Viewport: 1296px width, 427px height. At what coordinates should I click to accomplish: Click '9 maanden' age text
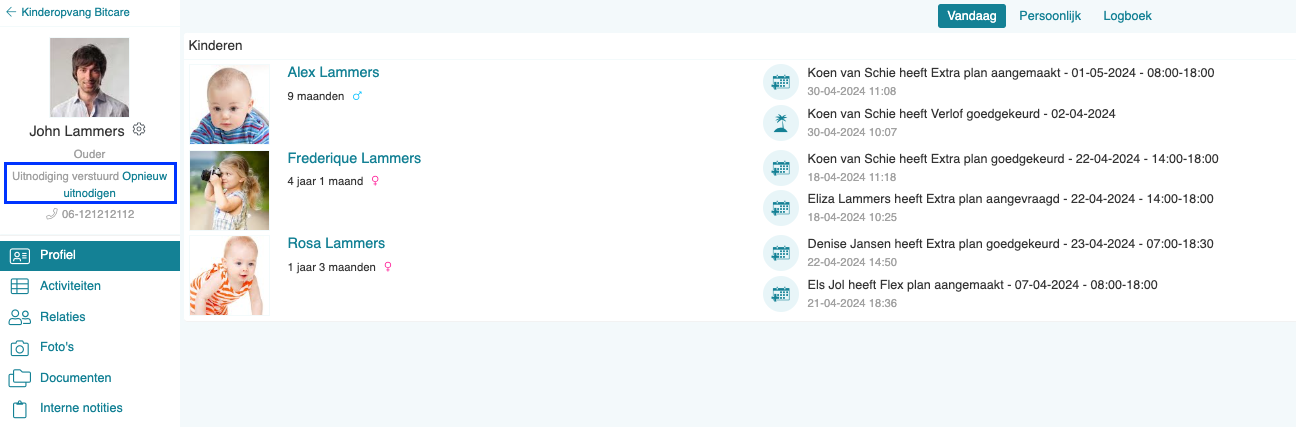click(315, 96)
